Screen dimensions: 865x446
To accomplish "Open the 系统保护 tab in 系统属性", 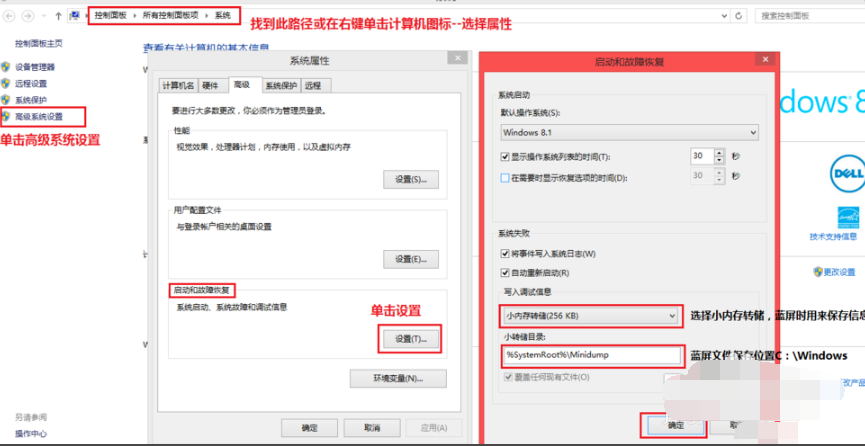I will (x=281, y=85).
